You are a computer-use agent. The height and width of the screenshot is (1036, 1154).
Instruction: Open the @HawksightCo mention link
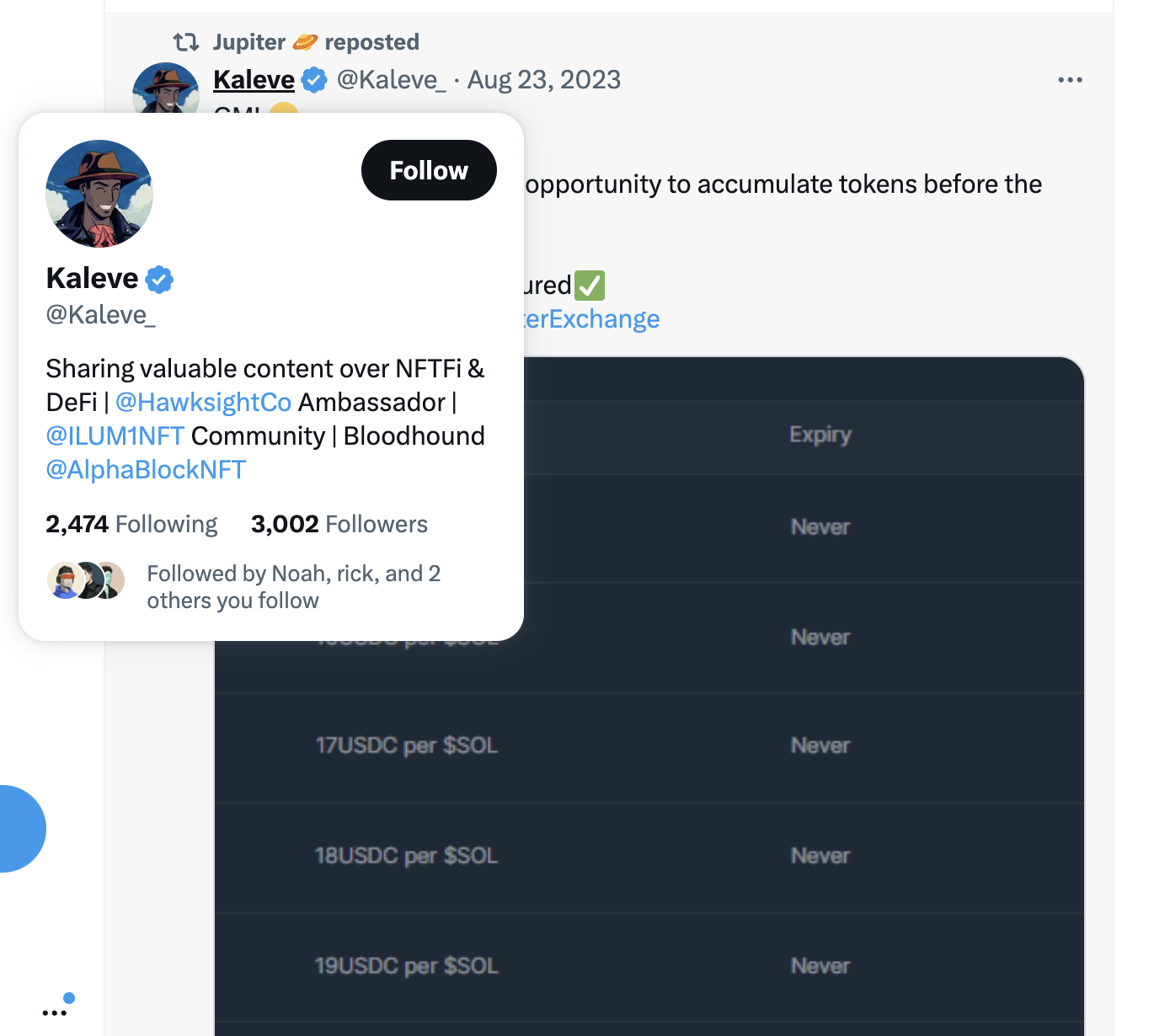(203, 403)
